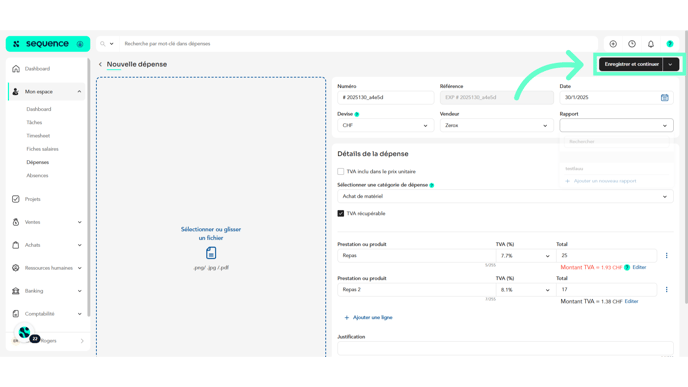Open the Rapport dropdown
688x387 pixels.
616,125
